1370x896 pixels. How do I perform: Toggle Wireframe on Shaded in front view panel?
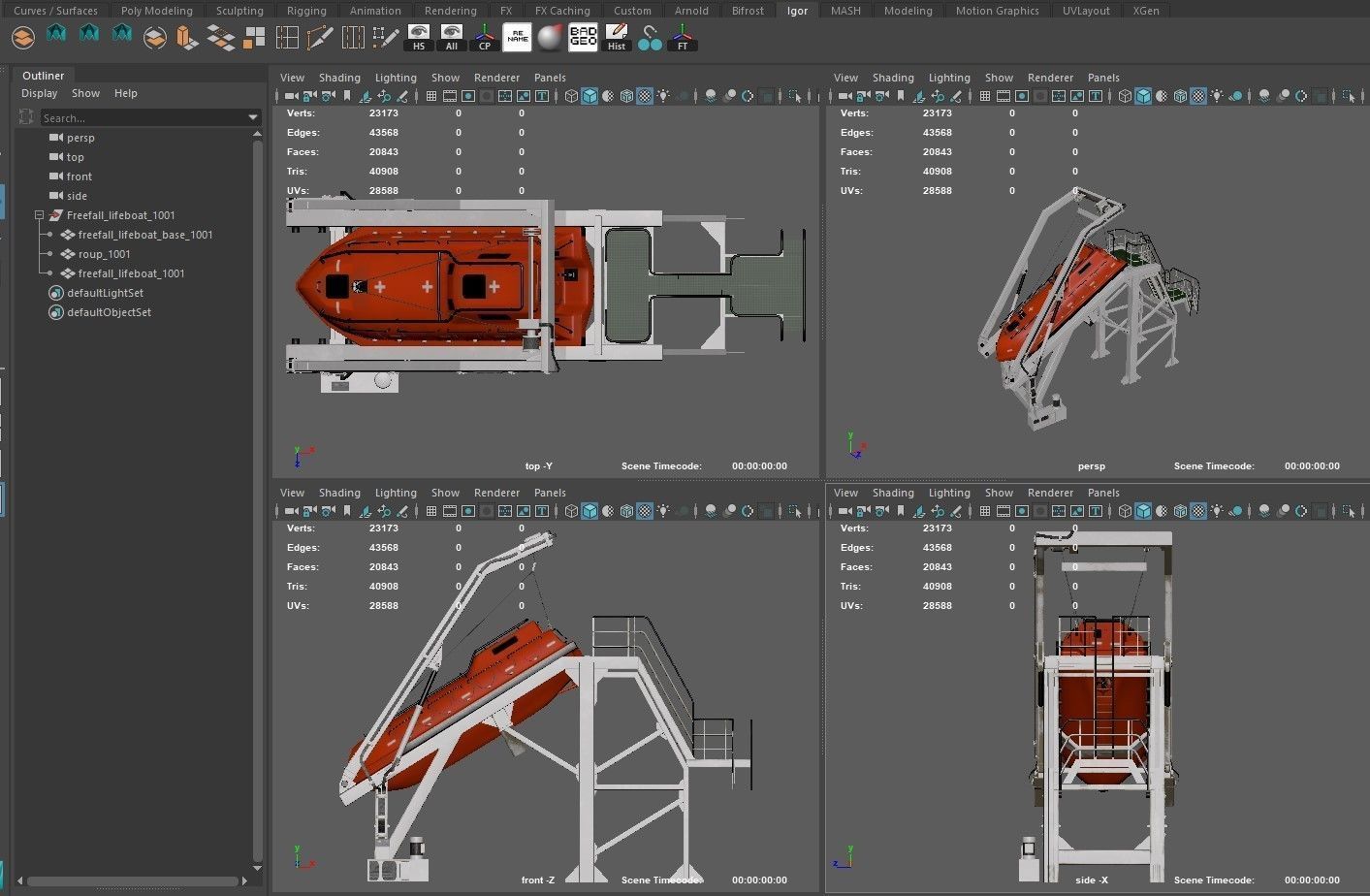[x=626, y=511]
